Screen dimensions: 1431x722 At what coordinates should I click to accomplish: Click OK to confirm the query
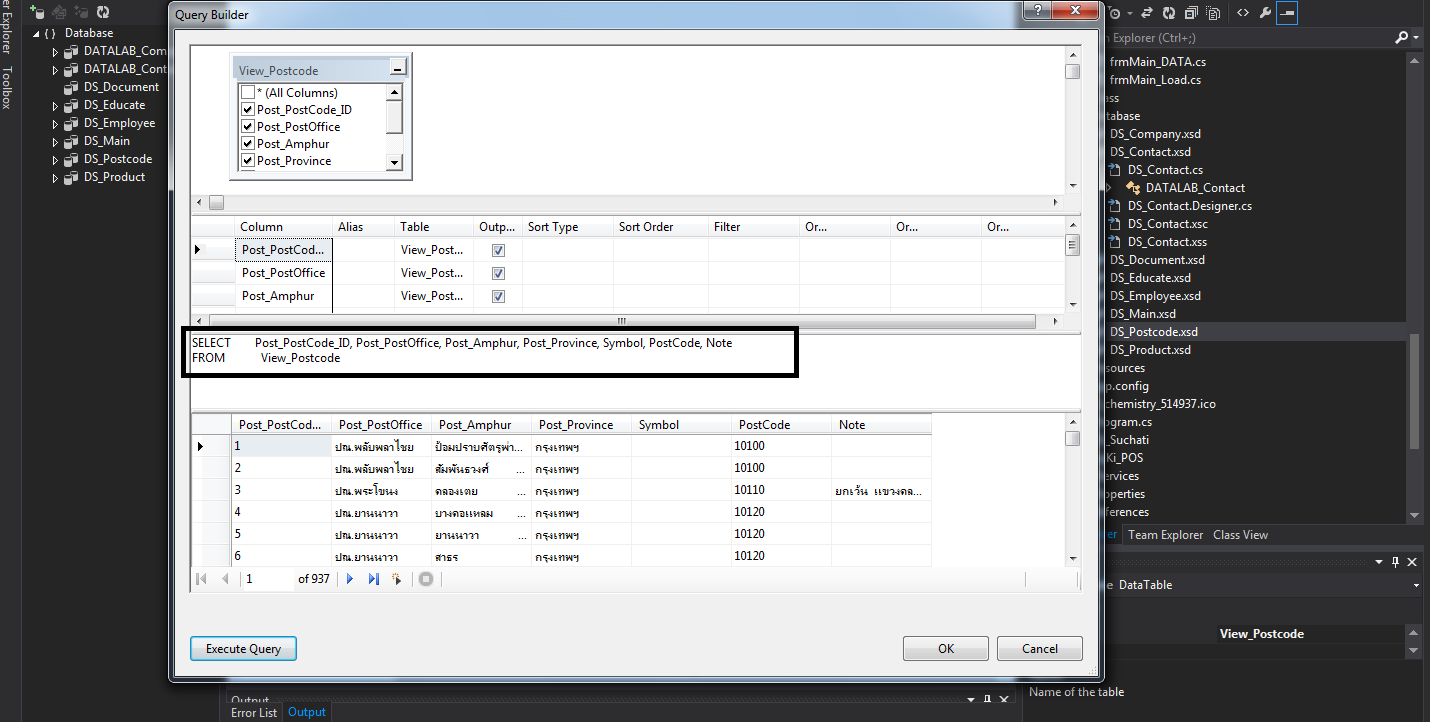tap(945, 649)
